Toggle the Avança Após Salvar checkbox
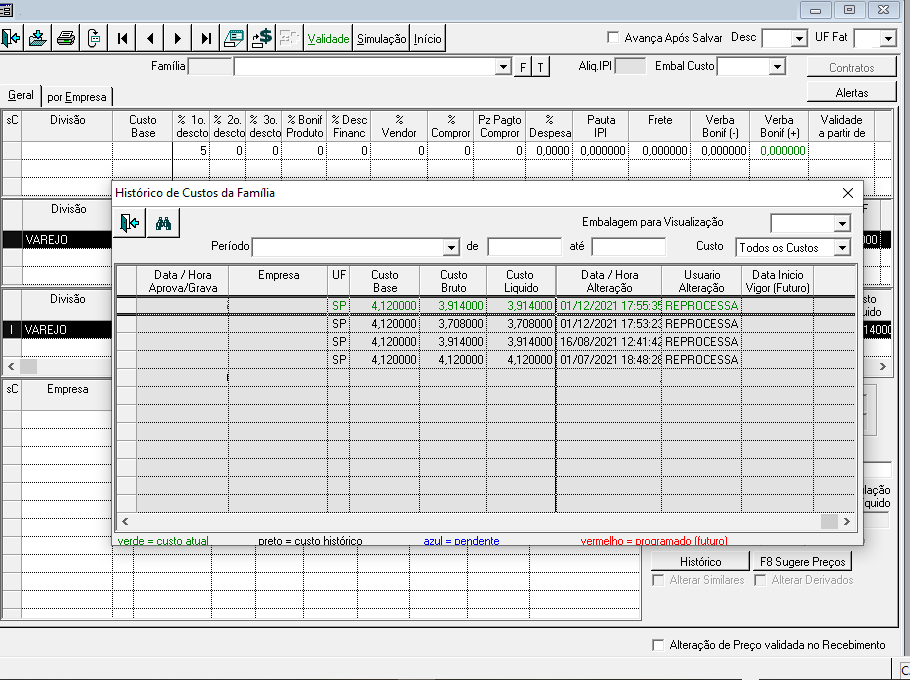 [x=613, y=37]
